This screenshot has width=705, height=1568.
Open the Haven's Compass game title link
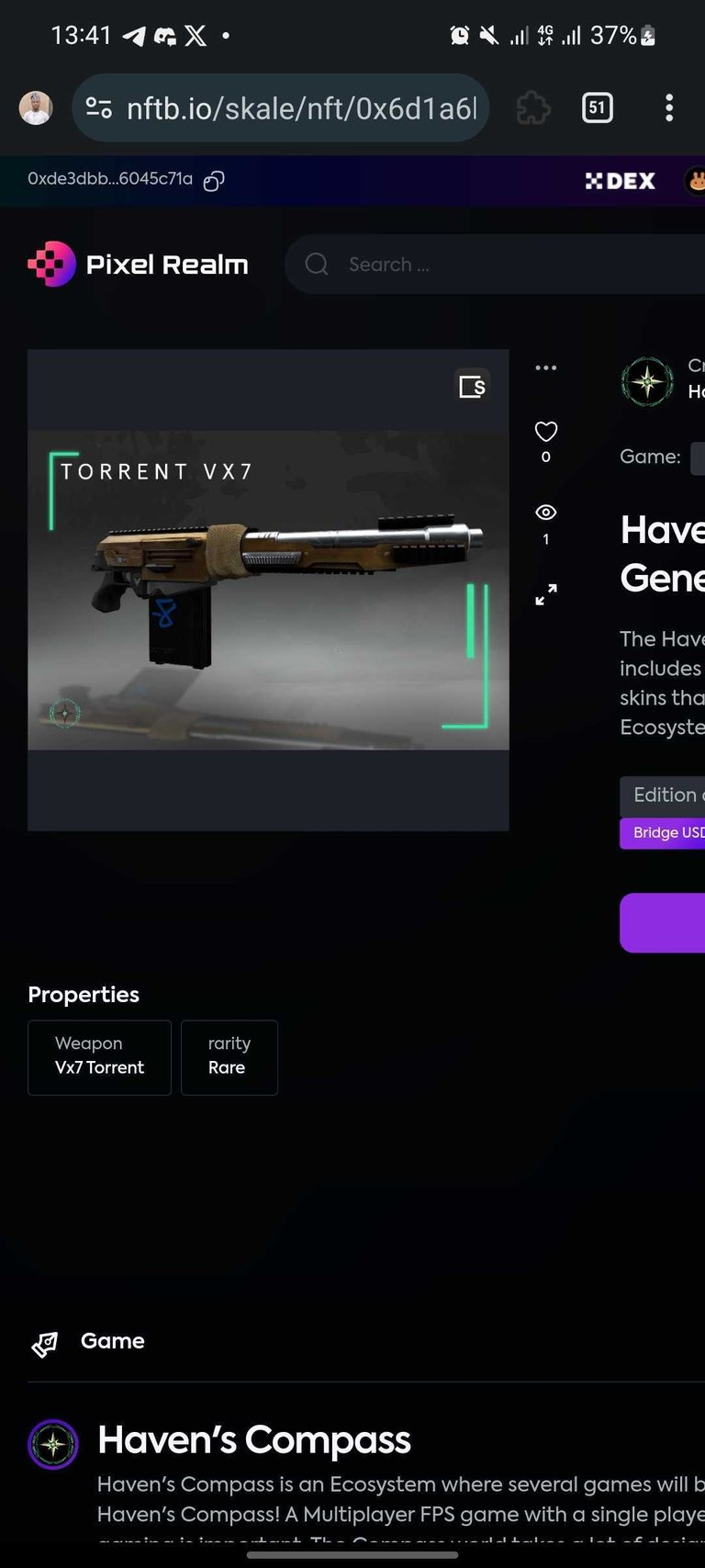(x=254, y=1440)
